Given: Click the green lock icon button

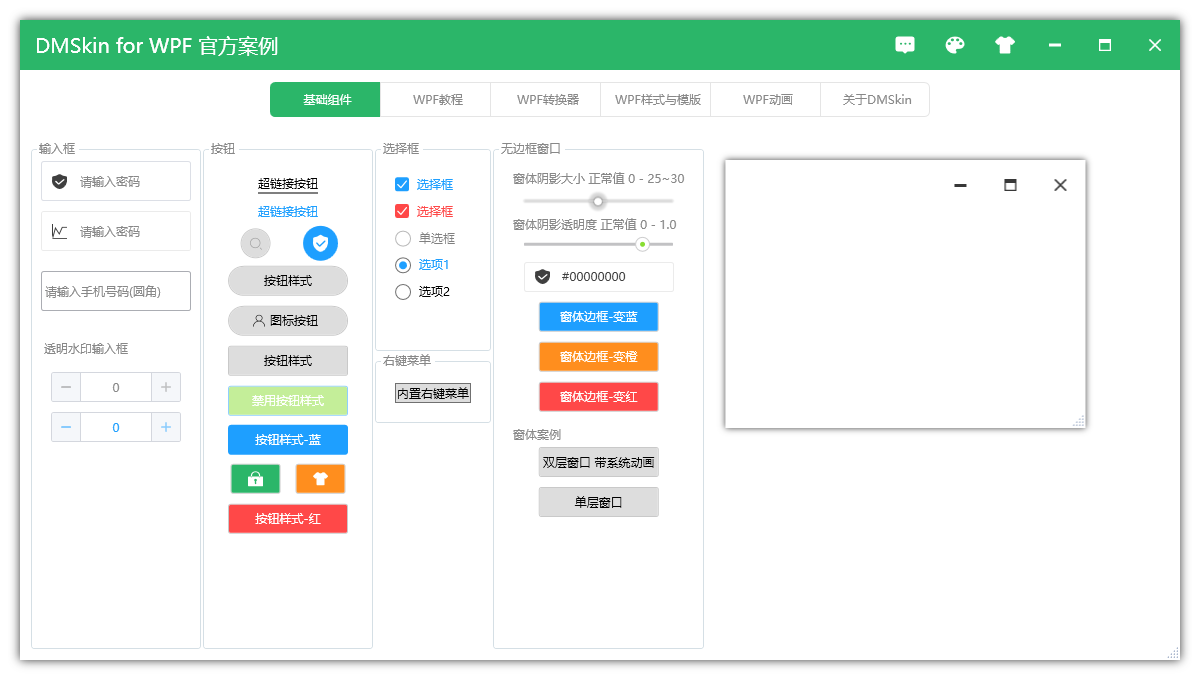Looking at the screenshot, I should 255,479.
